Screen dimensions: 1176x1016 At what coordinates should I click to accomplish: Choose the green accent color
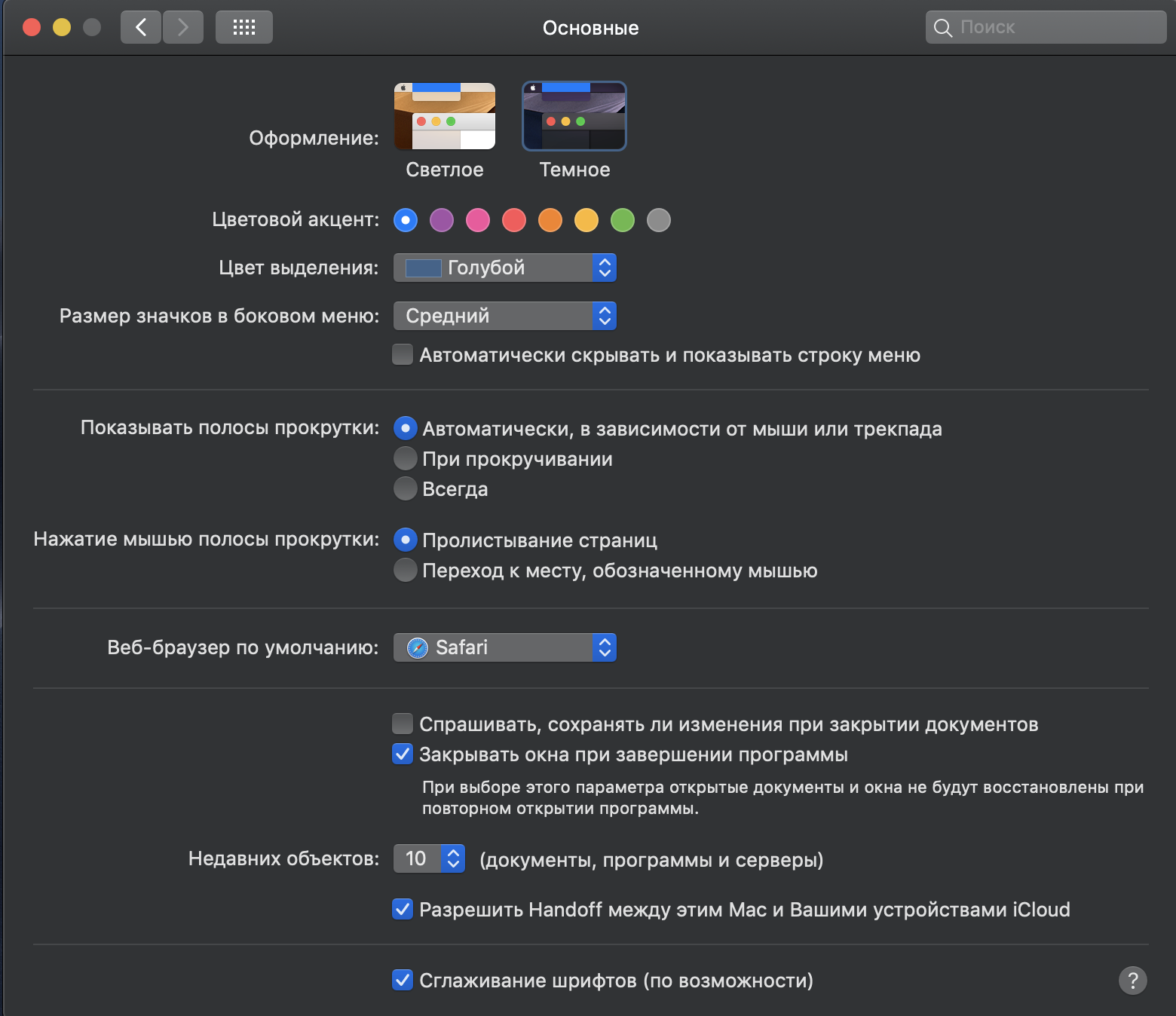coord(623,220)
